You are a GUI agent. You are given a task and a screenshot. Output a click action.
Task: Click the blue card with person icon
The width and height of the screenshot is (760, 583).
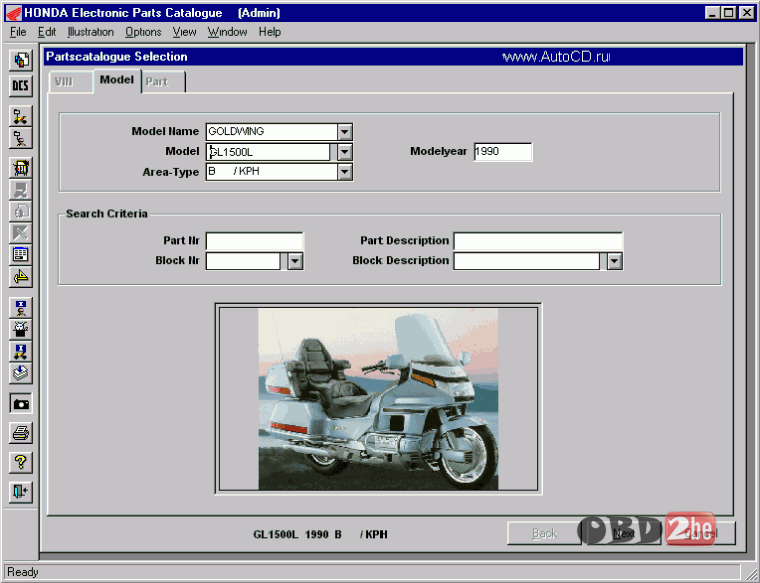20,307
